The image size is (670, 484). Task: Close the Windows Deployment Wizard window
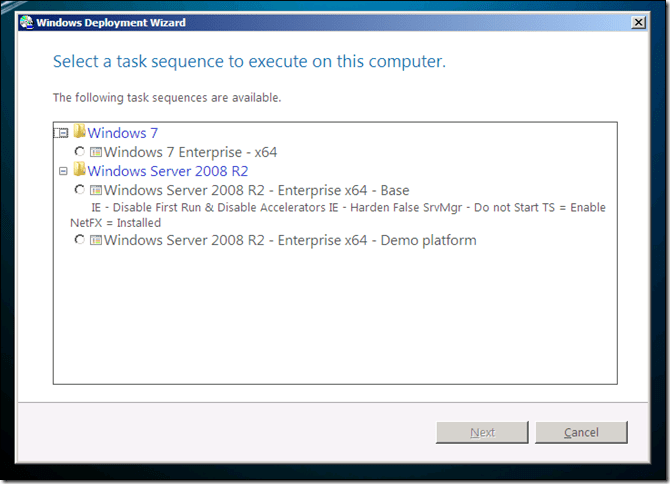click(x=639, y=22)
